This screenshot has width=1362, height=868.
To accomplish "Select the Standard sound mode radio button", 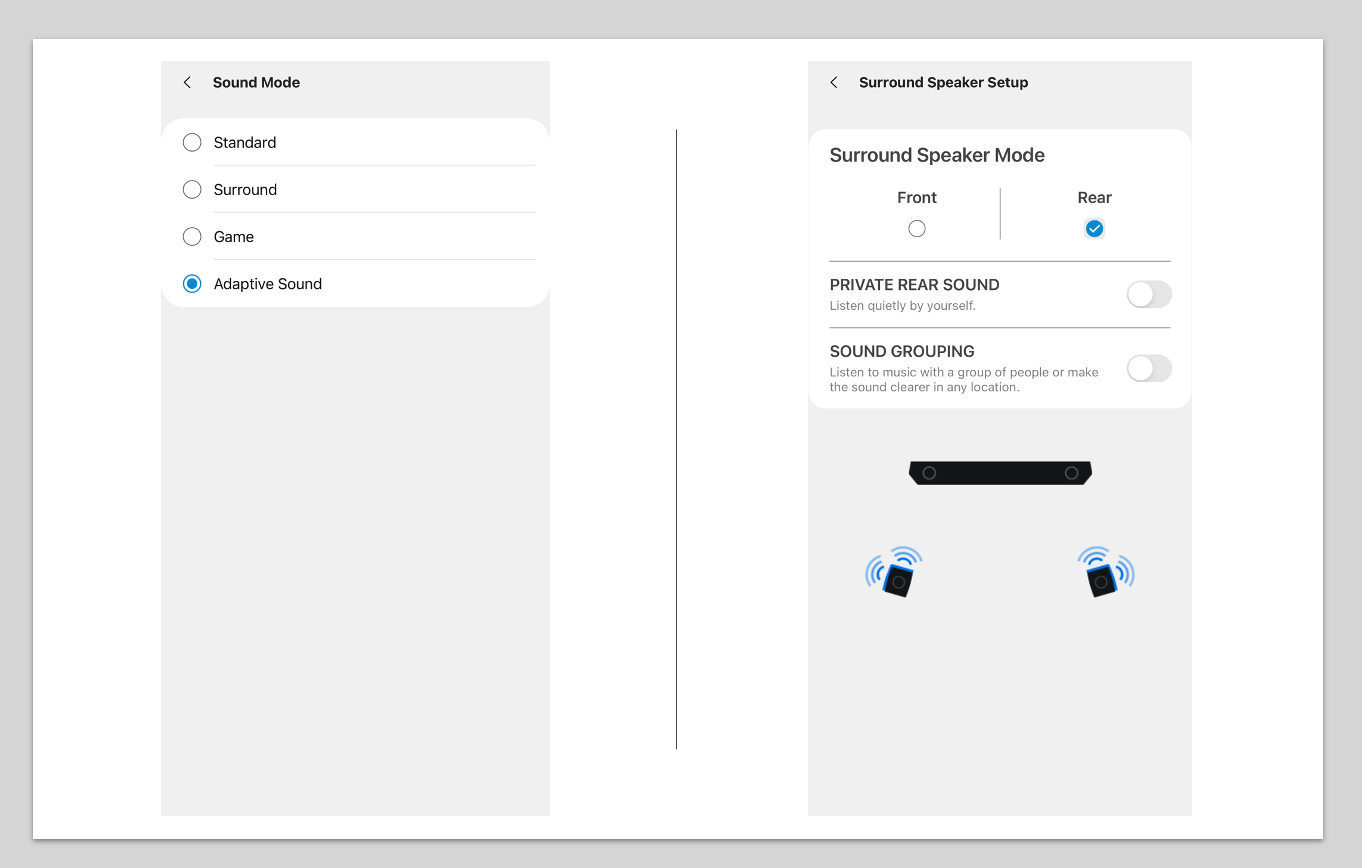I will [192, 143].
